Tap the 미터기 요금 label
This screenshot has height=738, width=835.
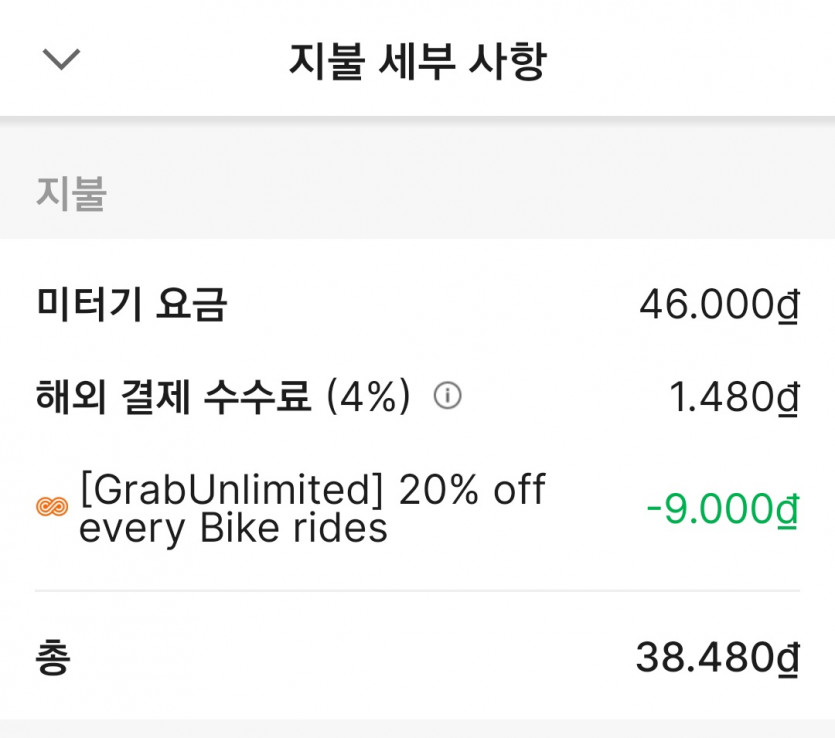pos(132,304)
